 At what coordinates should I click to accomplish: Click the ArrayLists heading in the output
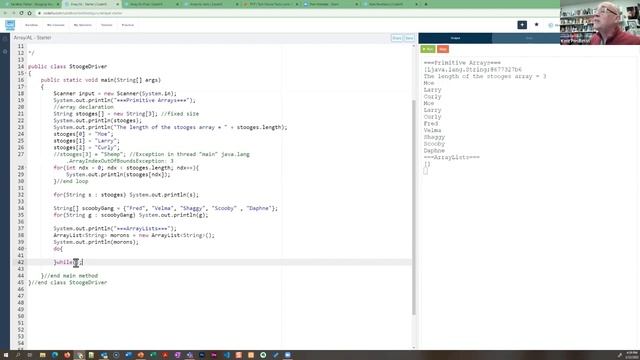452,157
